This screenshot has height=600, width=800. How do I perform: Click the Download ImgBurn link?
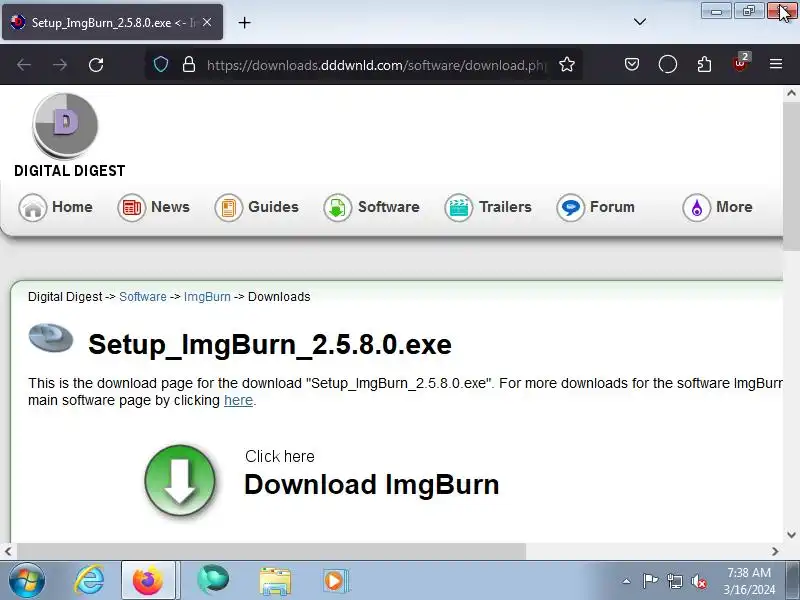[x=371, y=484]
